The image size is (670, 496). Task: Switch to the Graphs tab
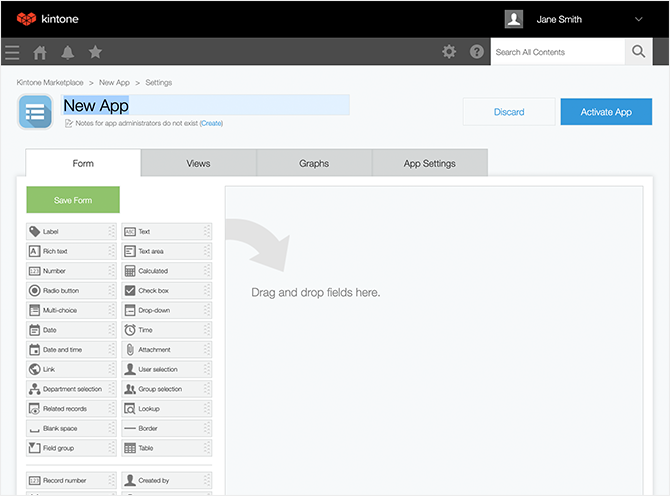click(x=314, y=163)
